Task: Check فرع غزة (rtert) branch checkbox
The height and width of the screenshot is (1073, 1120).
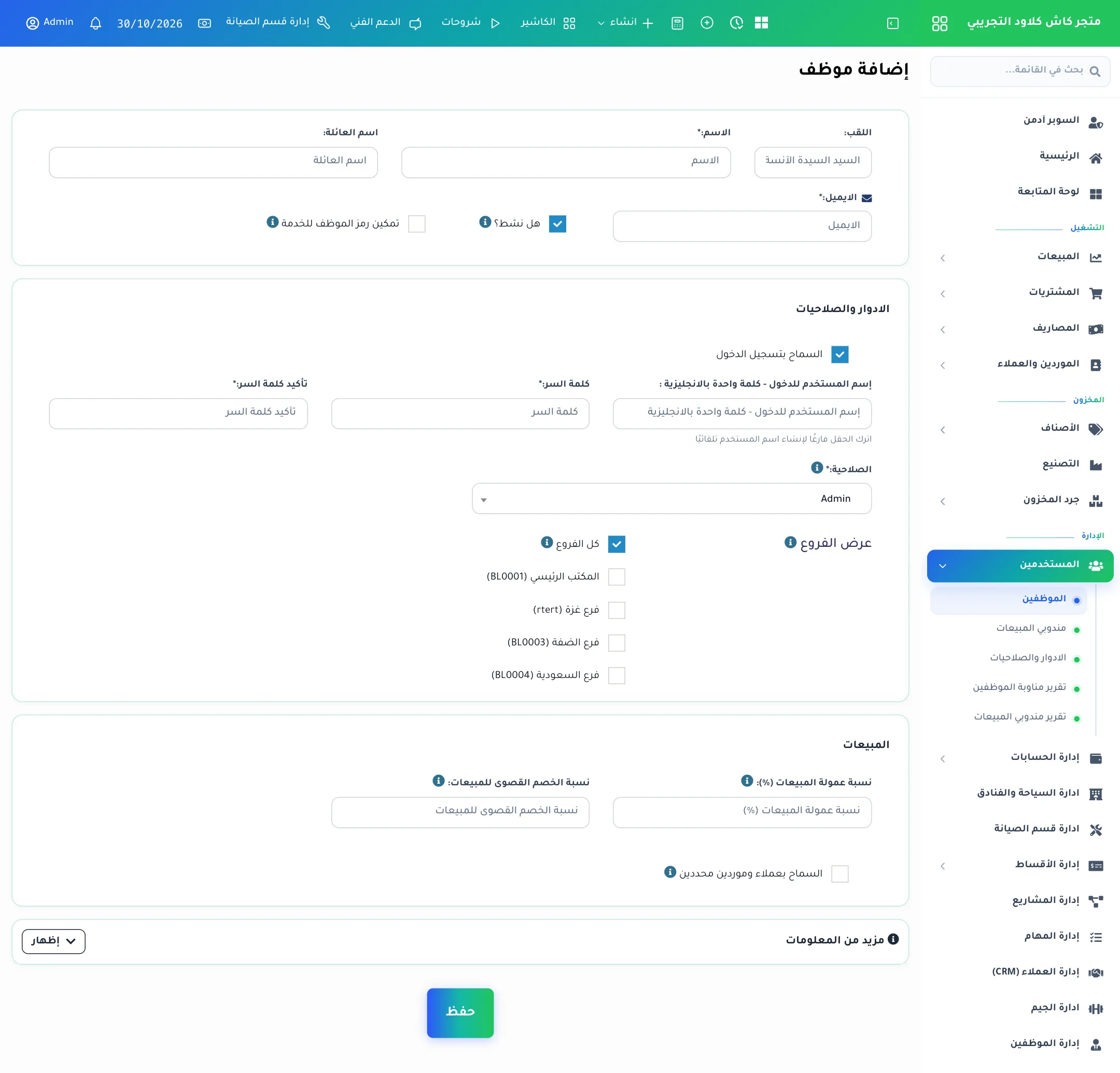Action: coord(617,610)
